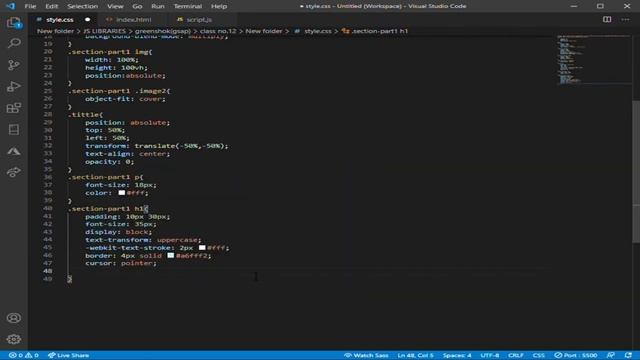Open the Edit menu
640x360 pixels.
click(51, 6)
